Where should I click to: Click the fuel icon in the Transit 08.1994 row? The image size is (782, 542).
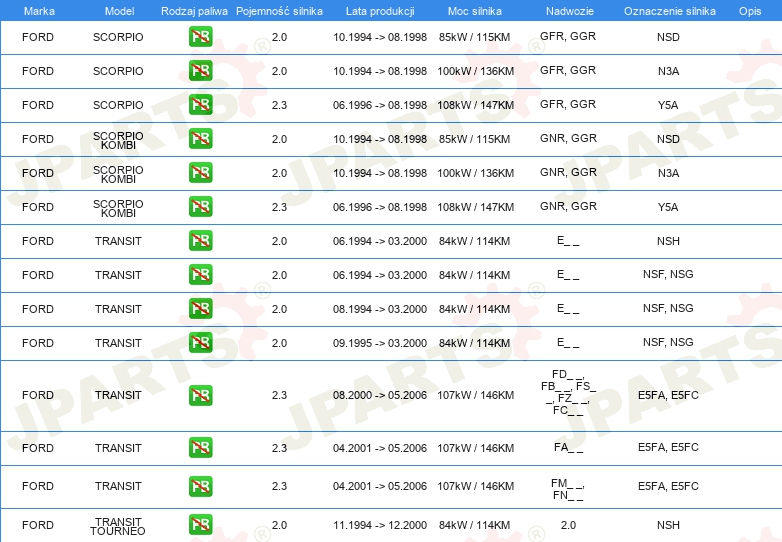pyautogui.click(x=200, y=308)
